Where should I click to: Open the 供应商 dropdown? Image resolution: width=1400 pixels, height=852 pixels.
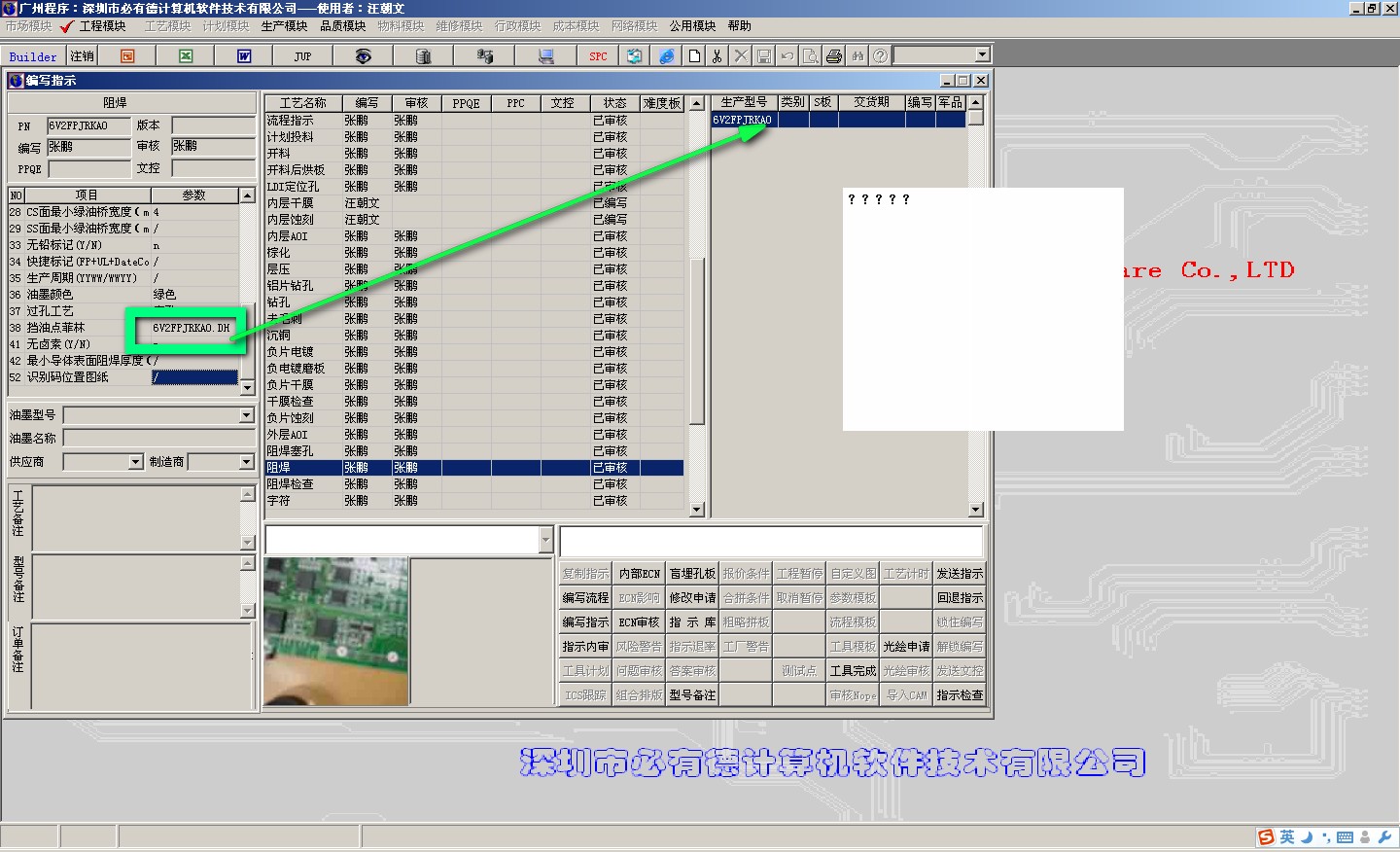(x=135, y=462)
